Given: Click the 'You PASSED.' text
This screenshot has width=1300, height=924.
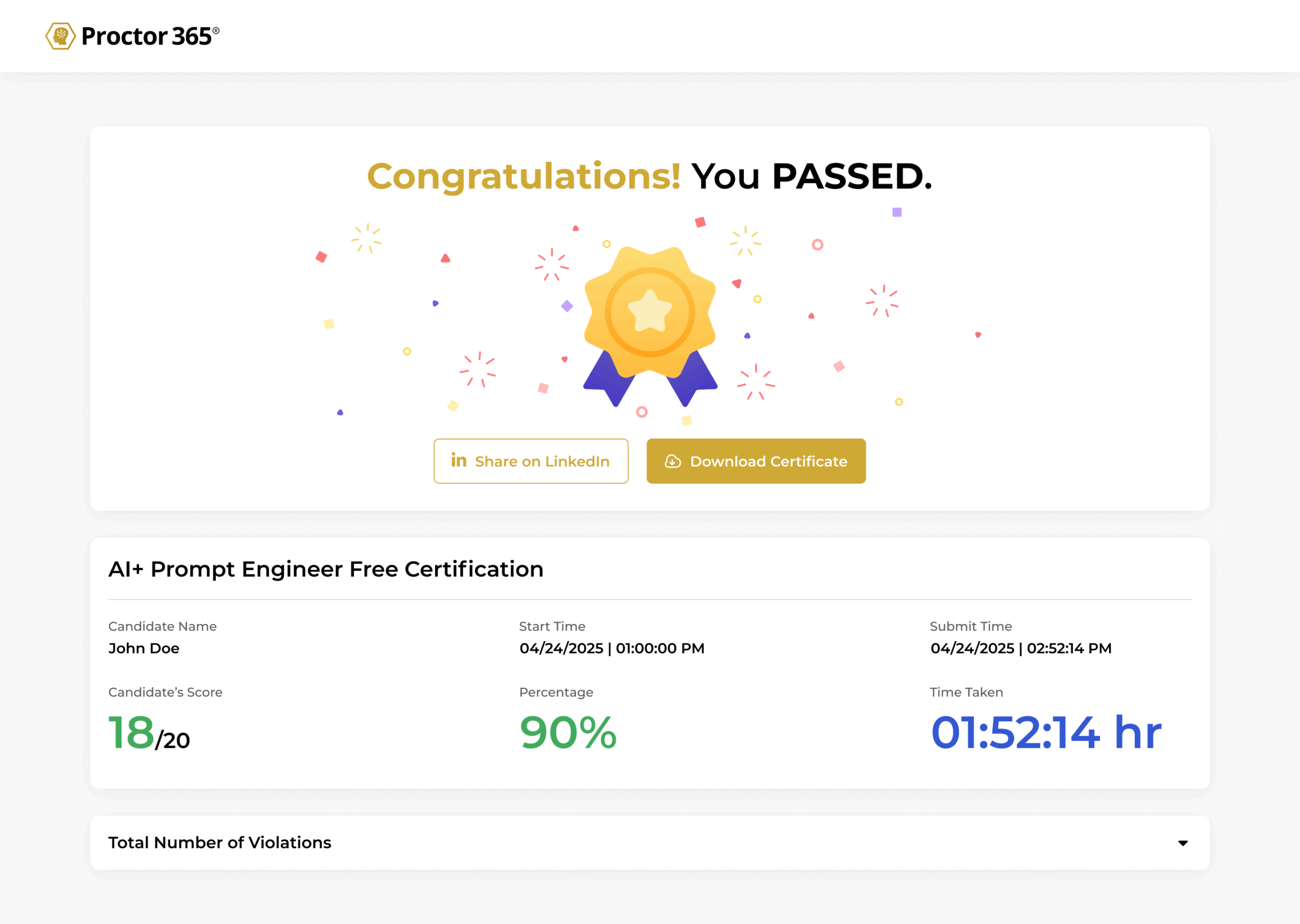Looking at the screenshot, I should point(811,176).
